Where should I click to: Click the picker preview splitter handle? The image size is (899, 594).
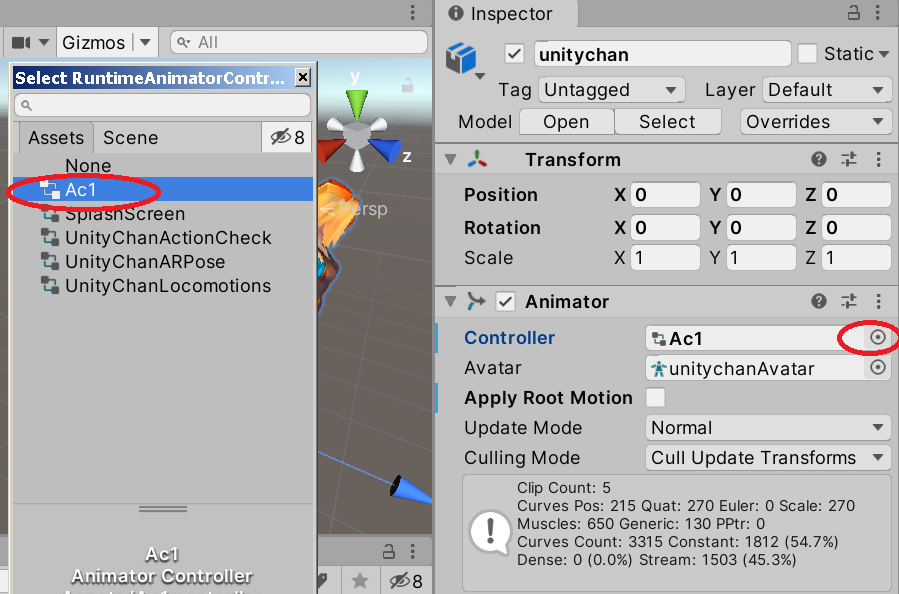[x=163, y=509]
